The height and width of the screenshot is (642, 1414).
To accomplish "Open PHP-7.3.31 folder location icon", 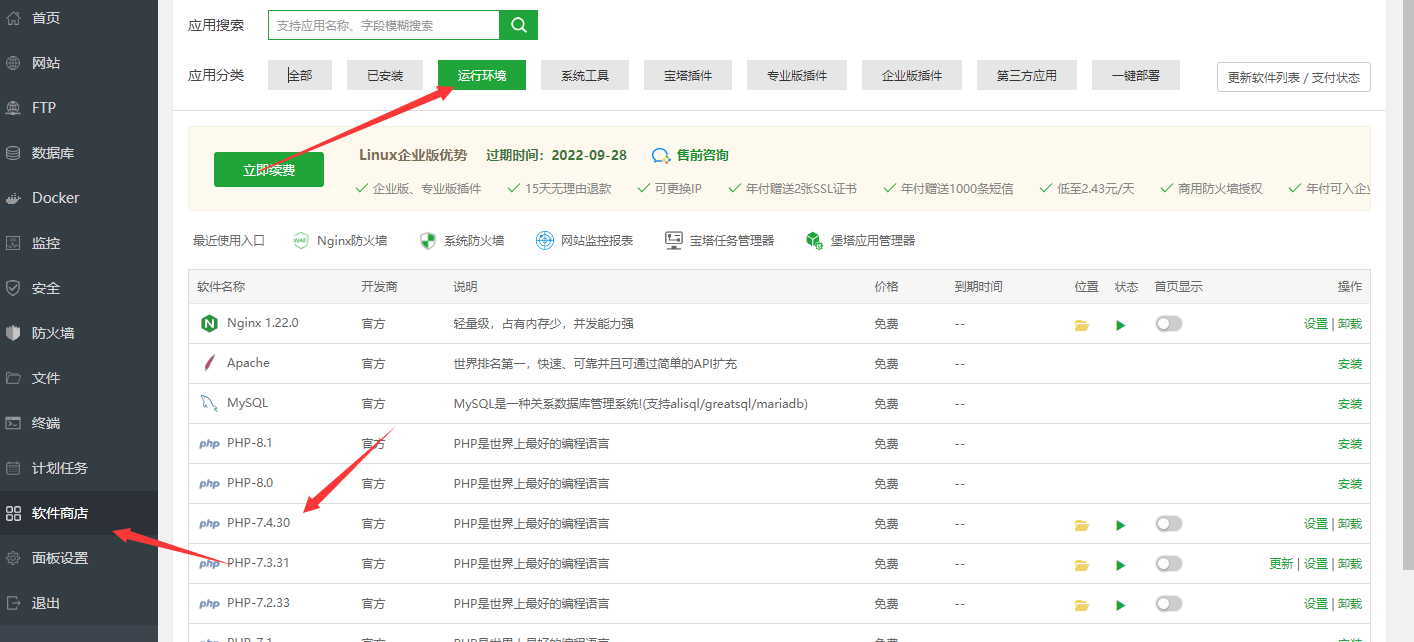I will 1081,565.
